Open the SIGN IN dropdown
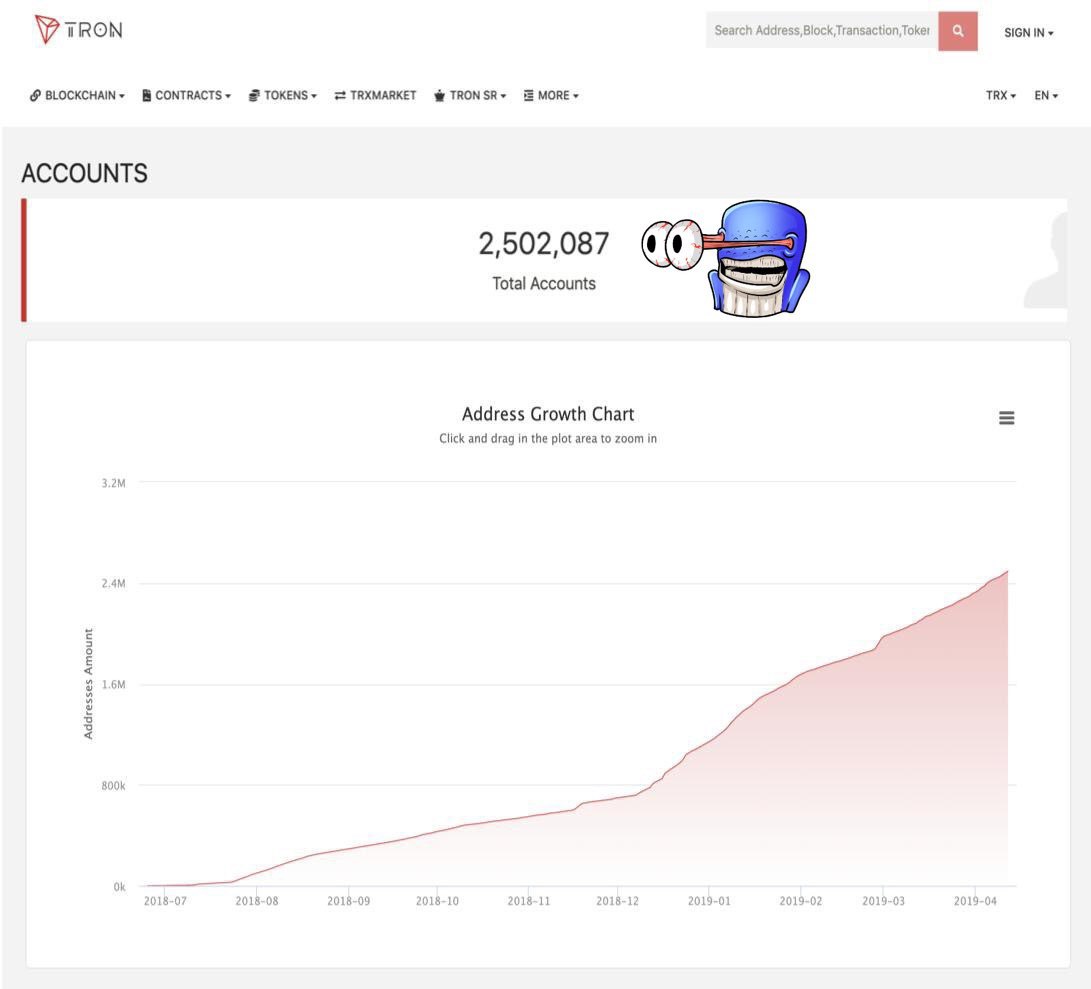The width and height of the screenshot is (1091, 989). pyautogui.click(x=1028, y=33)
